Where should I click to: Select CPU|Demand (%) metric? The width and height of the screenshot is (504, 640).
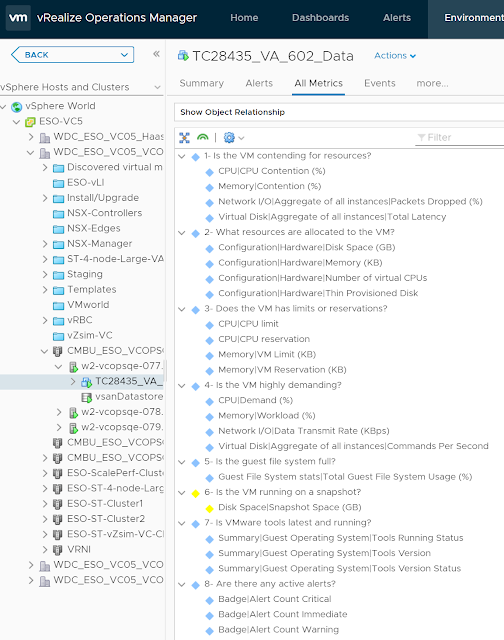point(255,400)
